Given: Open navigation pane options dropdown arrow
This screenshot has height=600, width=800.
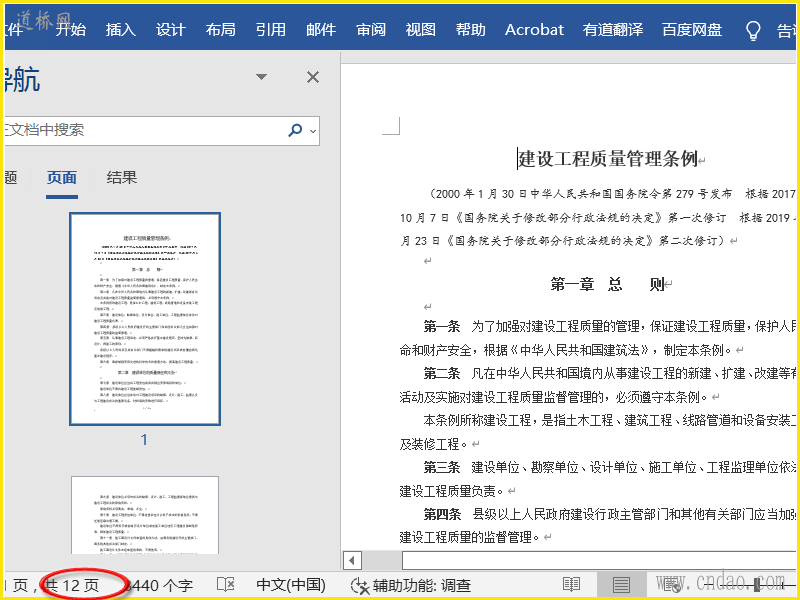Looking at the screenshot, I should pyautogui.click(x=261, y=77).
